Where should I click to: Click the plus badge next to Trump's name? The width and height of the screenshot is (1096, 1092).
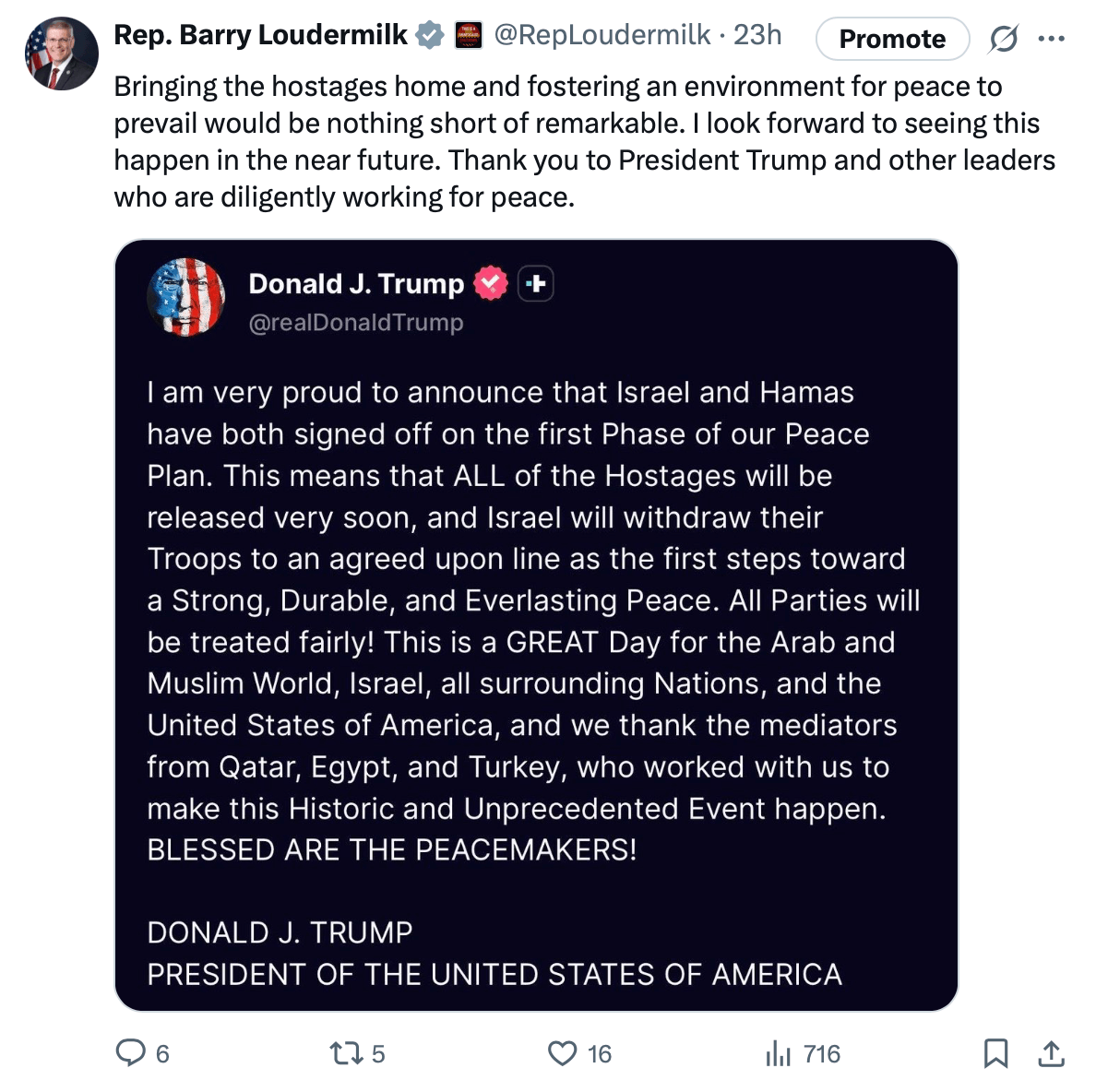point(536,283)
